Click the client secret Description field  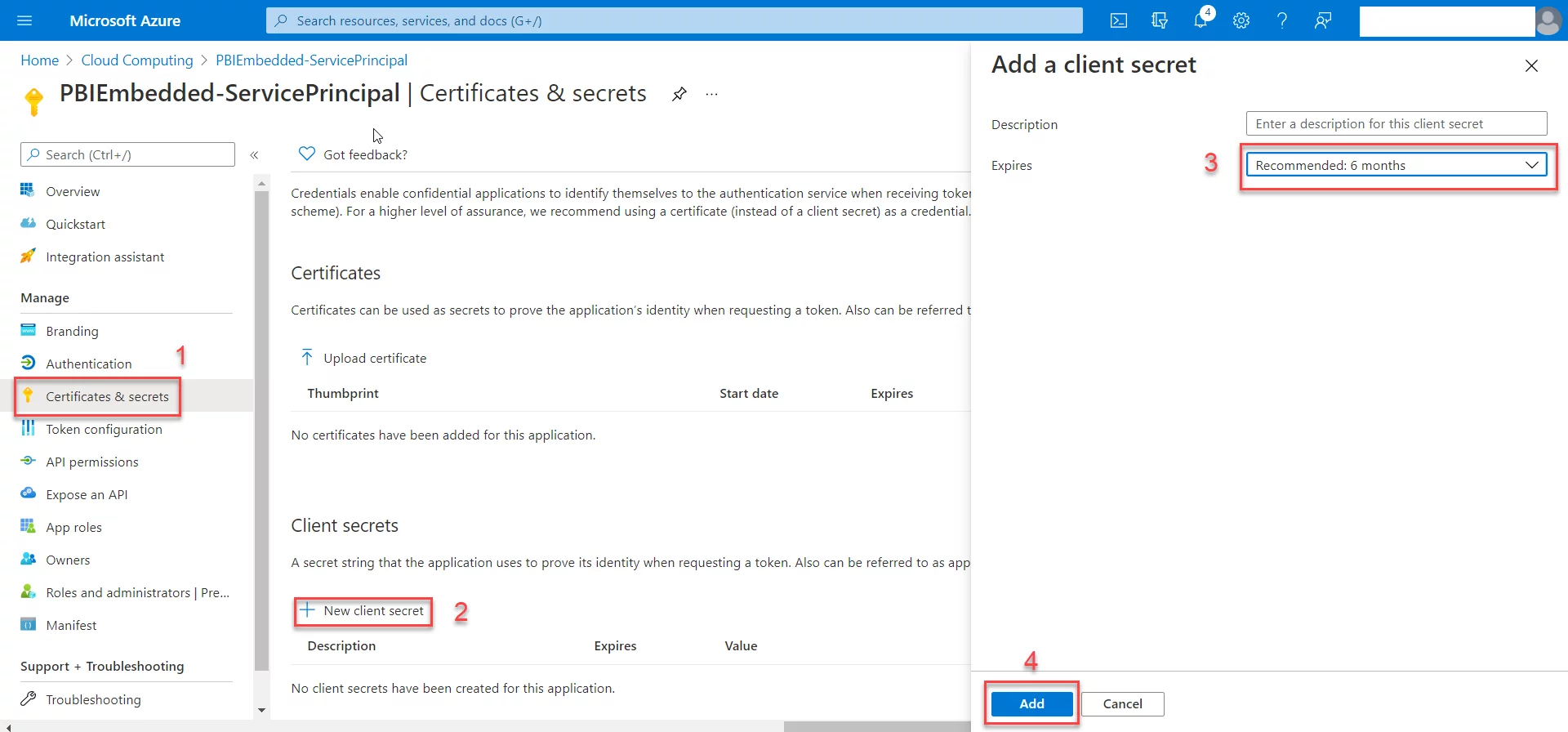tap(1396, 123)
